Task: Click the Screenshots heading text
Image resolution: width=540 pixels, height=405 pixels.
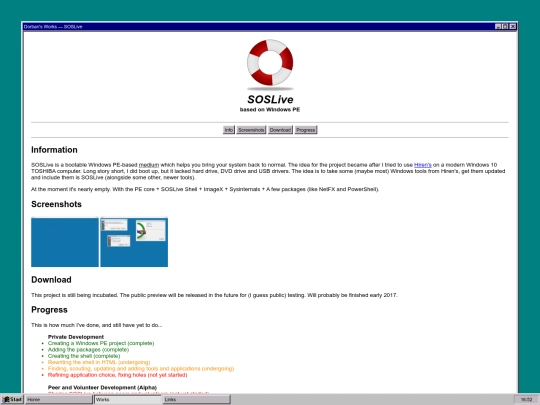Action: pyautogui.click(x=56, y=204)
